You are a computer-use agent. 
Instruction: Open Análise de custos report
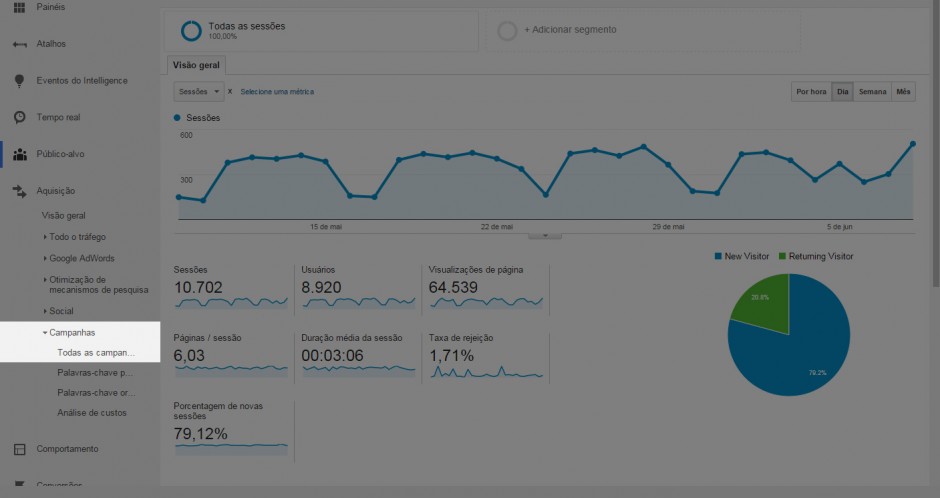coord(92,413)
